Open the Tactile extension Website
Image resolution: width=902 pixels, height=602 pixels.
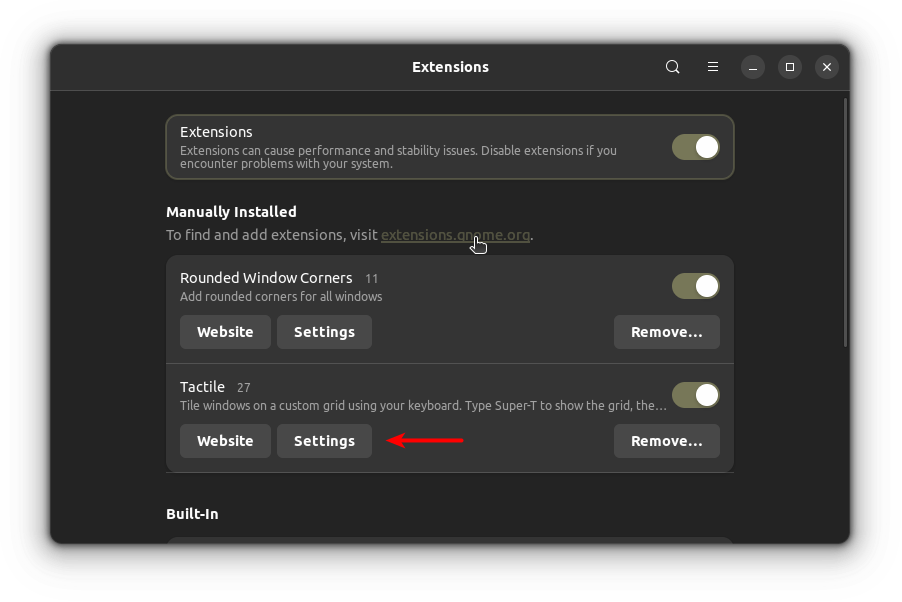tap(225, 441)
